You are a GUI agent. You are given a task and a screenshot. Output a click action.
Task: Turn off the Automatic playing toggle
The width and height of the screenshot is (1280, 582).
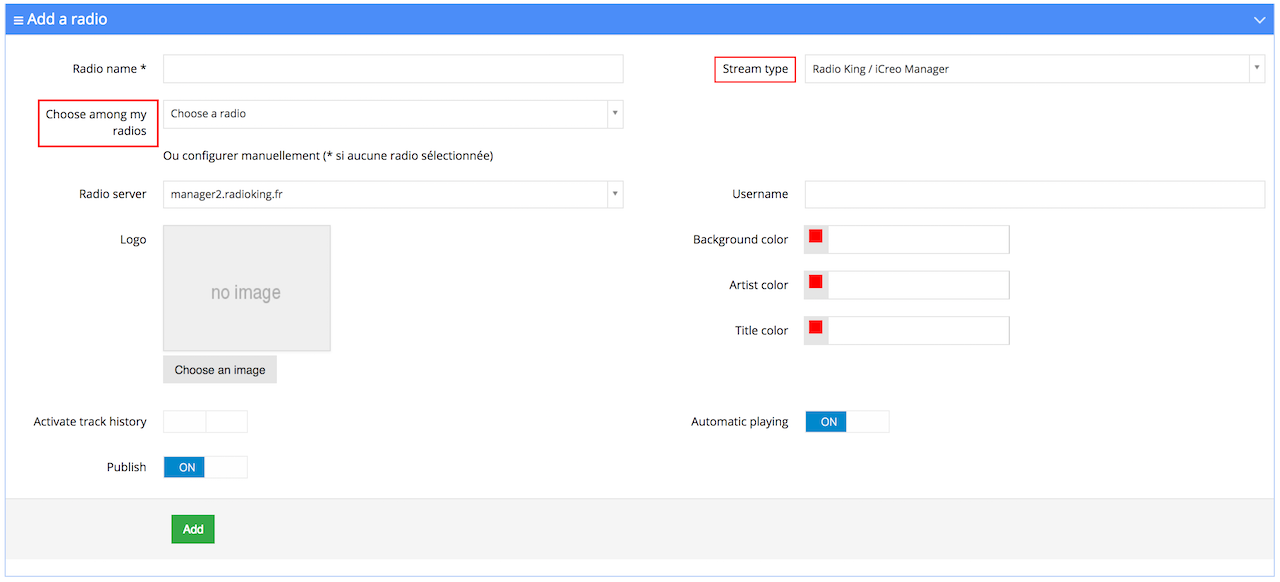pos(846,422)
